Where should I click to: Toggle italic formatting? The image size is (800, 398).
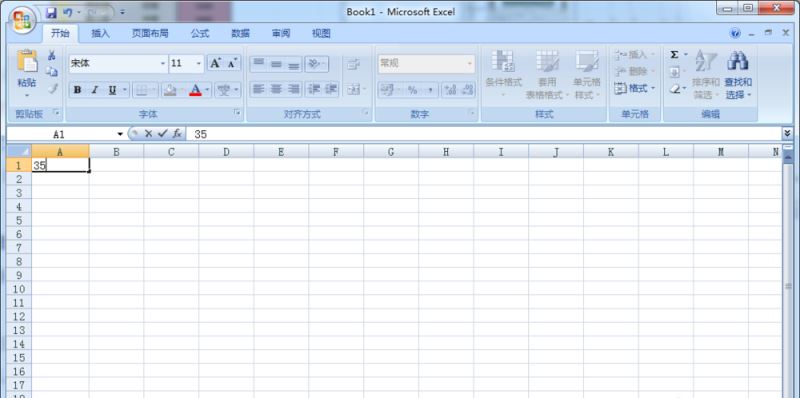tap(94, 90)
